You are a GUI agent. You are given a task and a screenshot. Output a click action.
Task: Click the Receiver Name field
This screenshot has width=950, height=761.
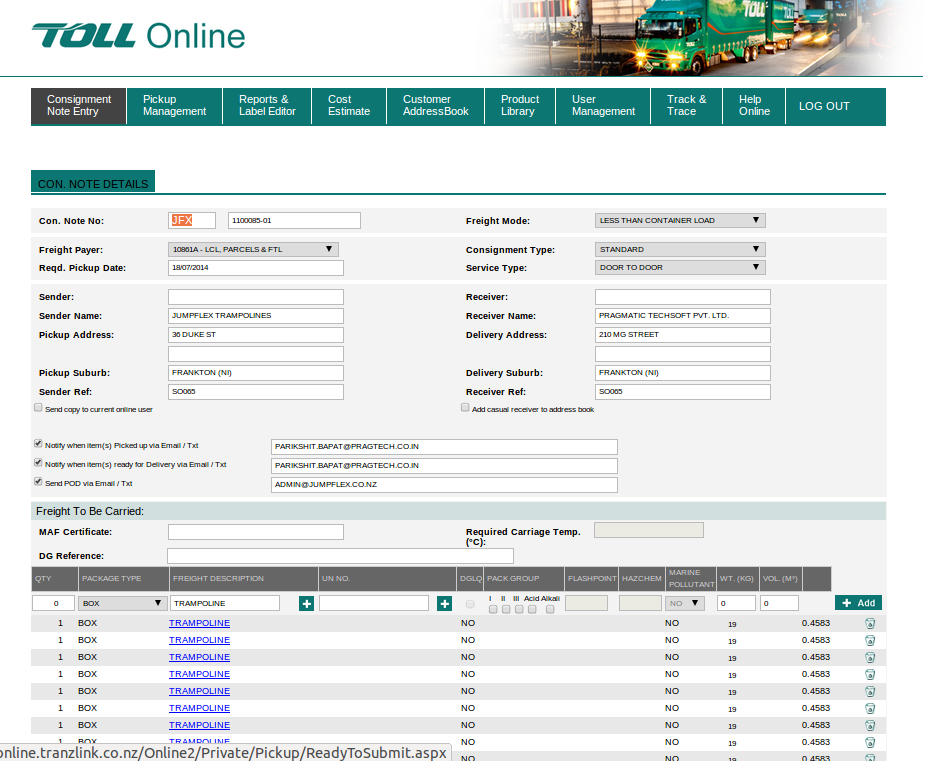[683, 316]
